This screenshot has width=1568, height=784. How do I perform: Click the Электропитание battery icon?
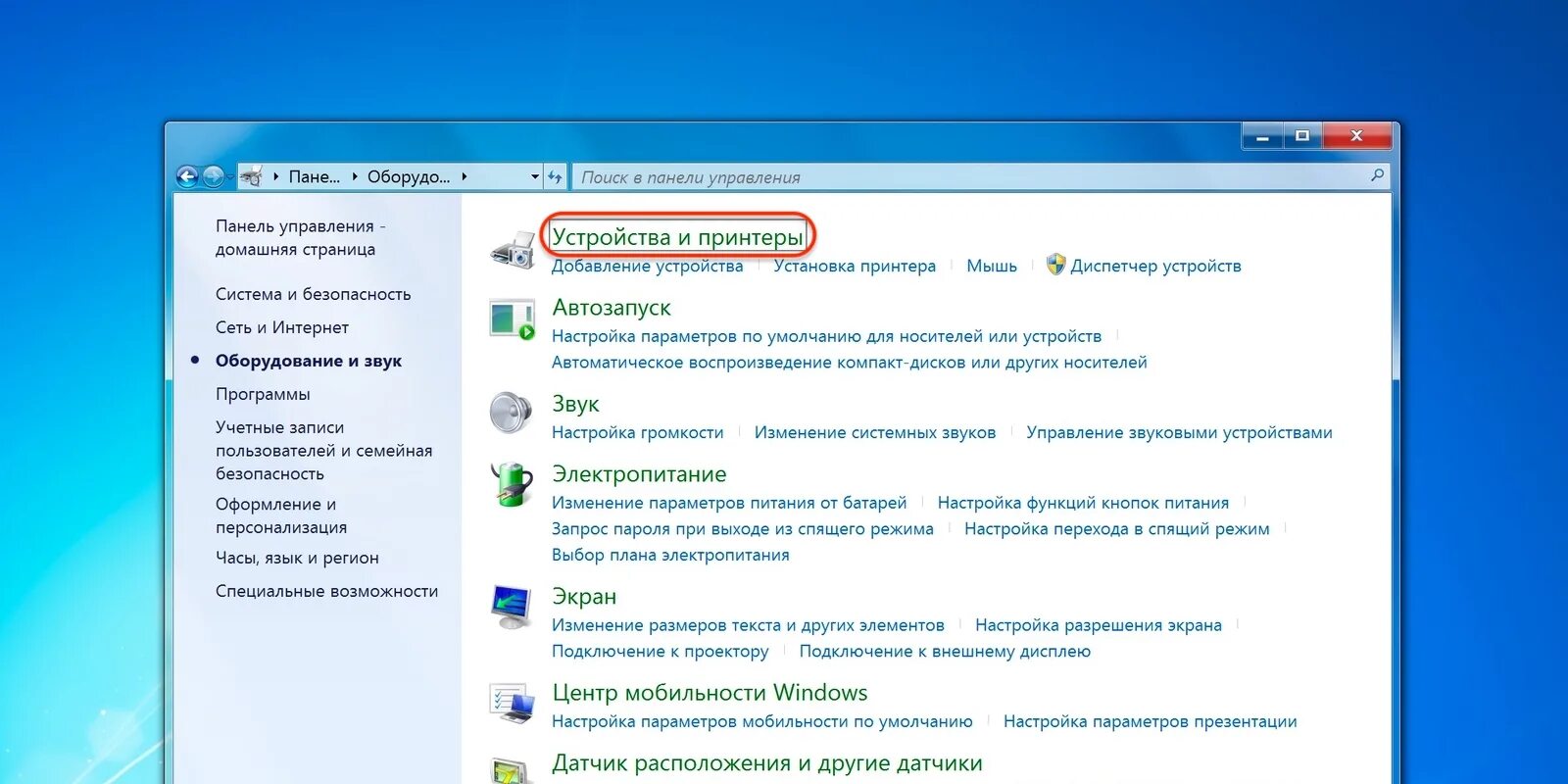pyautogui.click(x=512, y=484)
